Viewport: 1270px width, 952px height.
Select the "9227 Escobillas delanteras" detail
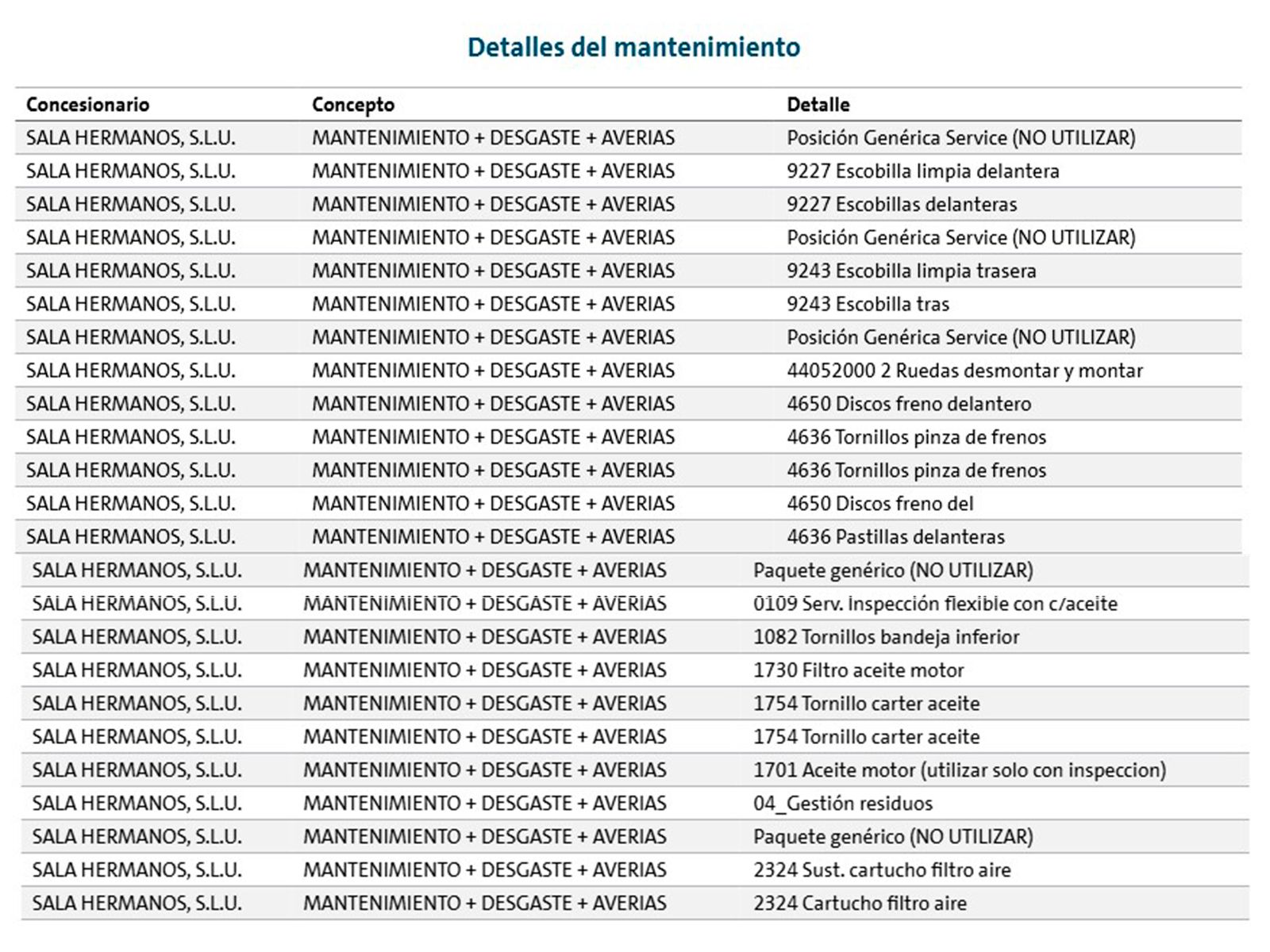[902, 205]
